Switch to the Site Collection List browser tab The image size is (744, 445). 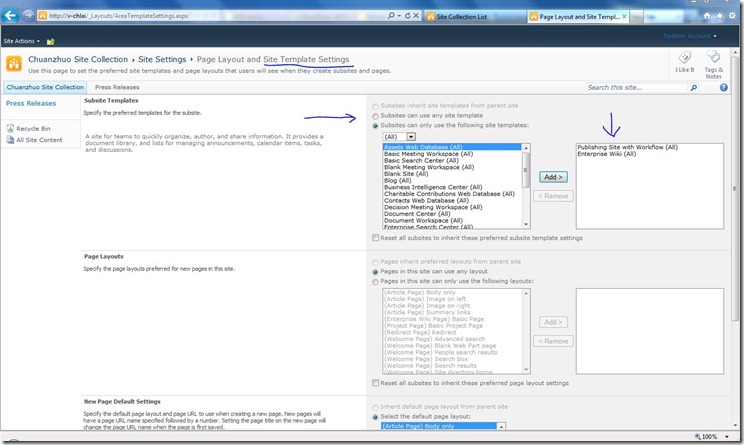click(x=475, y=17)
